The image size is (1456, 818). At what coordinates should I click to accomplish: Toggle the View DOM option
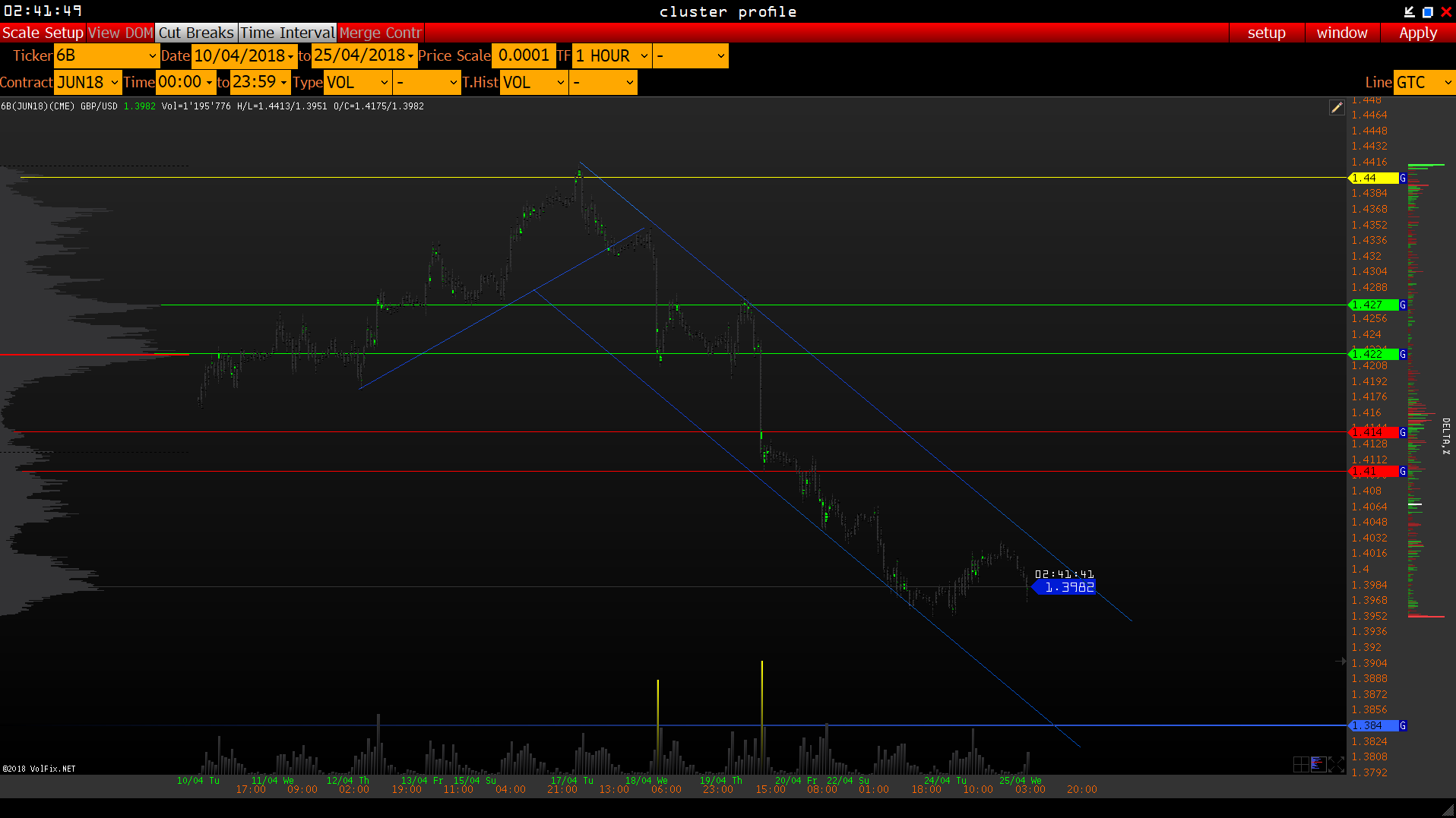121,33
